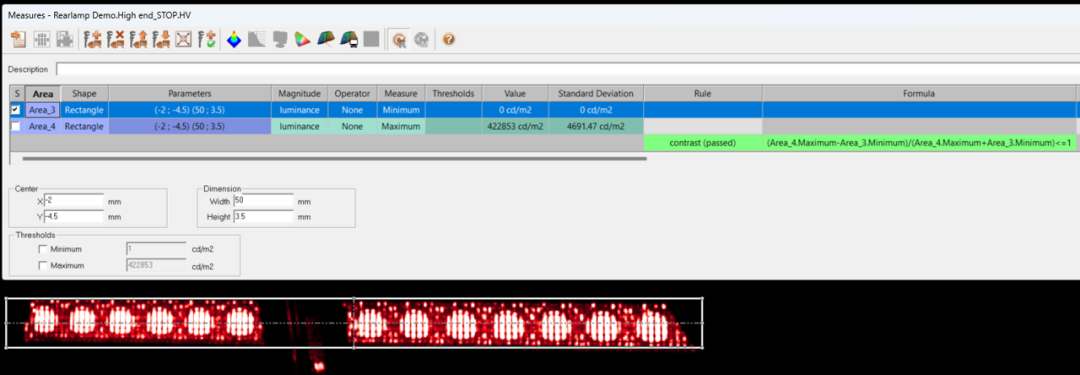Open the chromaticity triangle diagram icon
The image size is (1080, 375).
click(x=302, y=40)
